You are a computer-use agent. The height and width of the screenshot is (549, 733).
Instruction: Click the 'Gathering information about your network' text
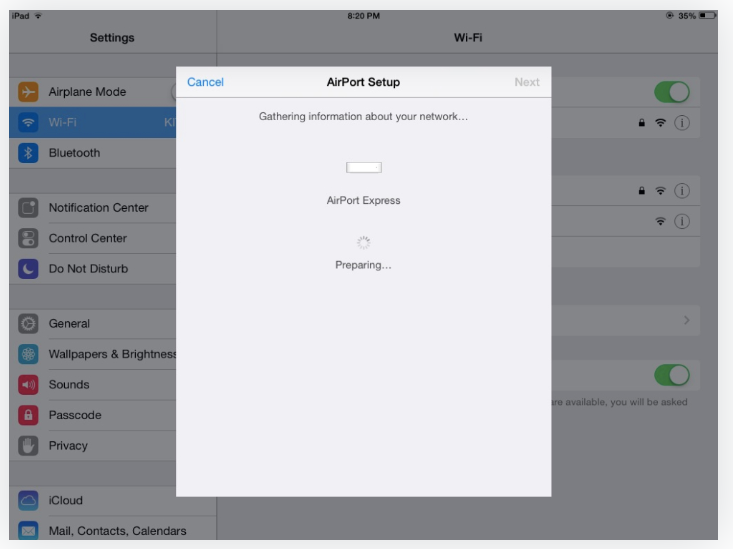point(363,116)
